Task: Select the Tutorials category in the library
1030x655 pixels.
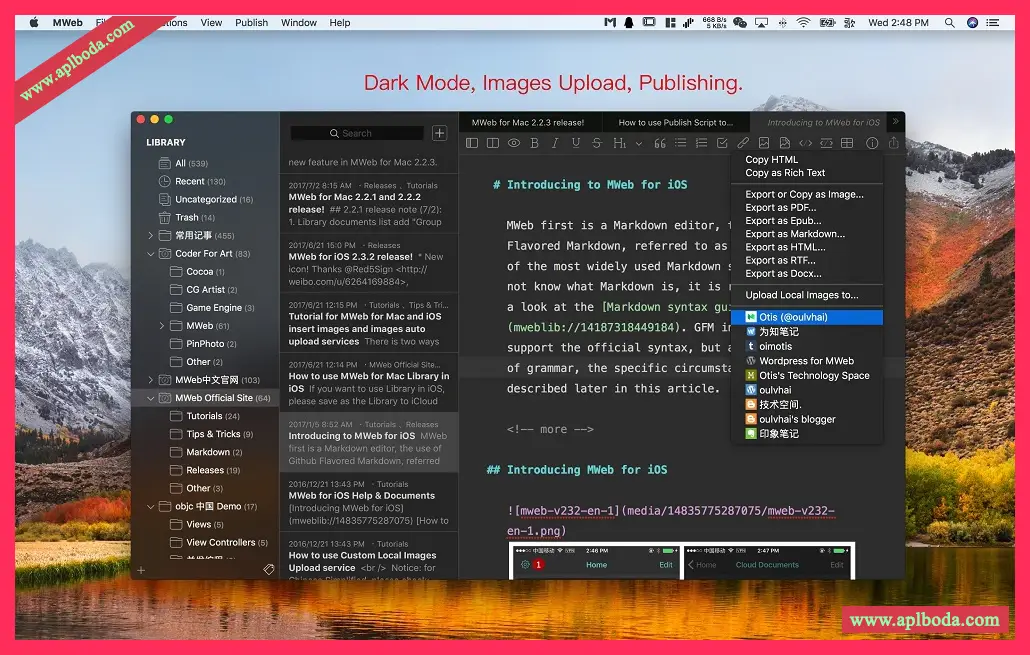Action: 204,416
